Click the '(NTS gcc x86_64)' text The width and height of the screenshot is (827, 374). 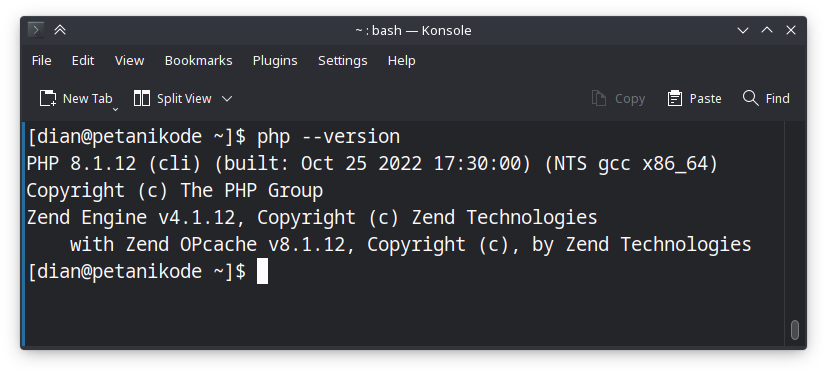(631, 164)
